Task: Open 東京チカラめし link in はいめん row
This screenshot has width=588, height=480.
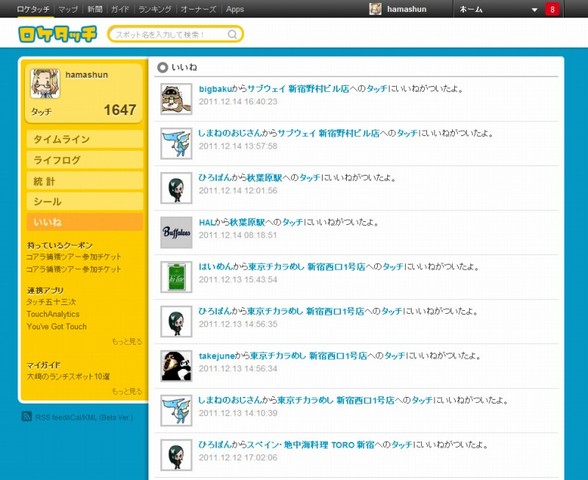Action: pos(306,267)
